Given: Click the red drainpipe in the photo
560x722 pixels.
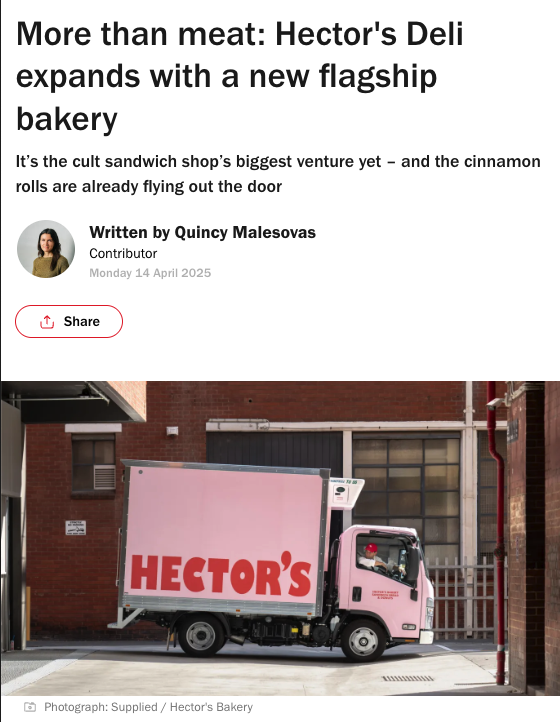Looking at the screenshot, I should click(498, 534).
